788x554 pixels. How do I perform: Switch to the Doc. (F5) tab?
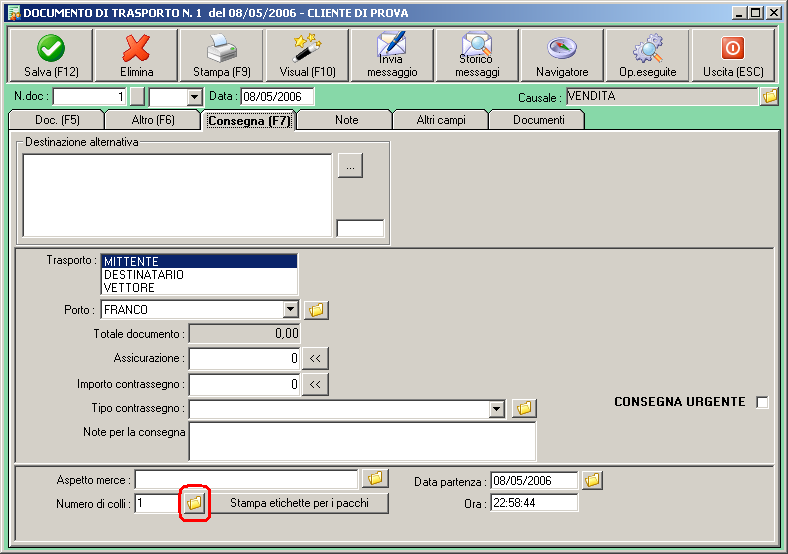point(57,120)
